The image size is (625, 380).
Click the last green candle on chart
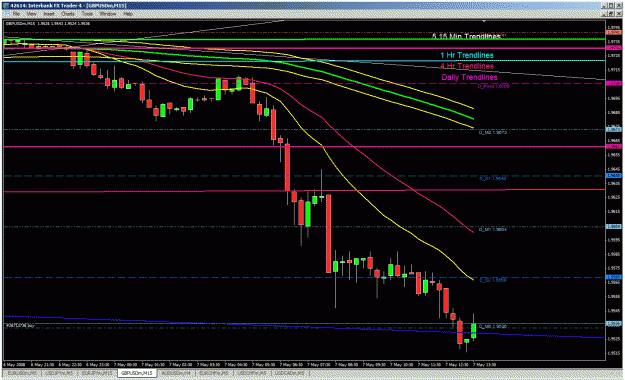(474, 331)
